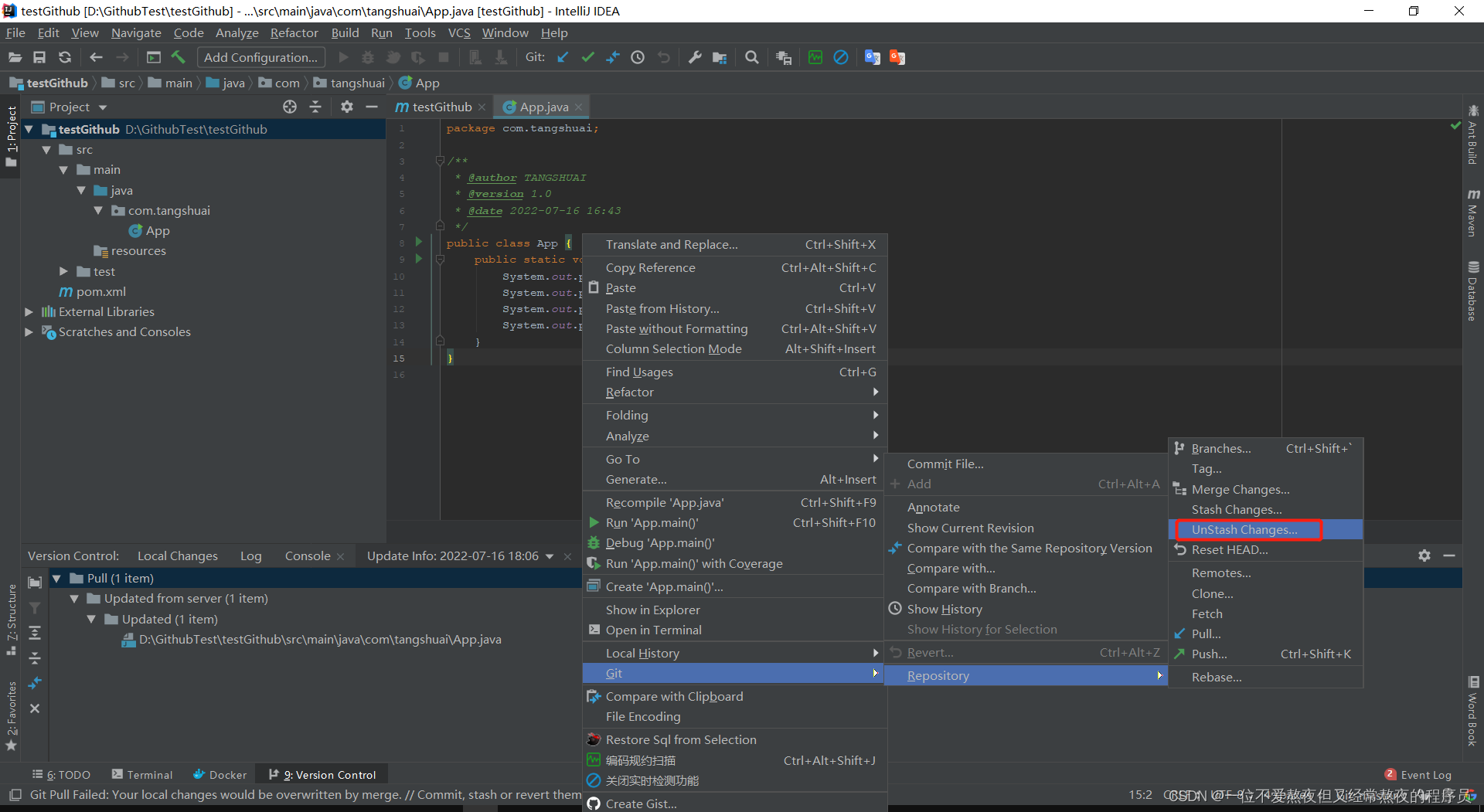Click the Open folder toolbar icon
1484x812 pixels.
click(15, 57)
